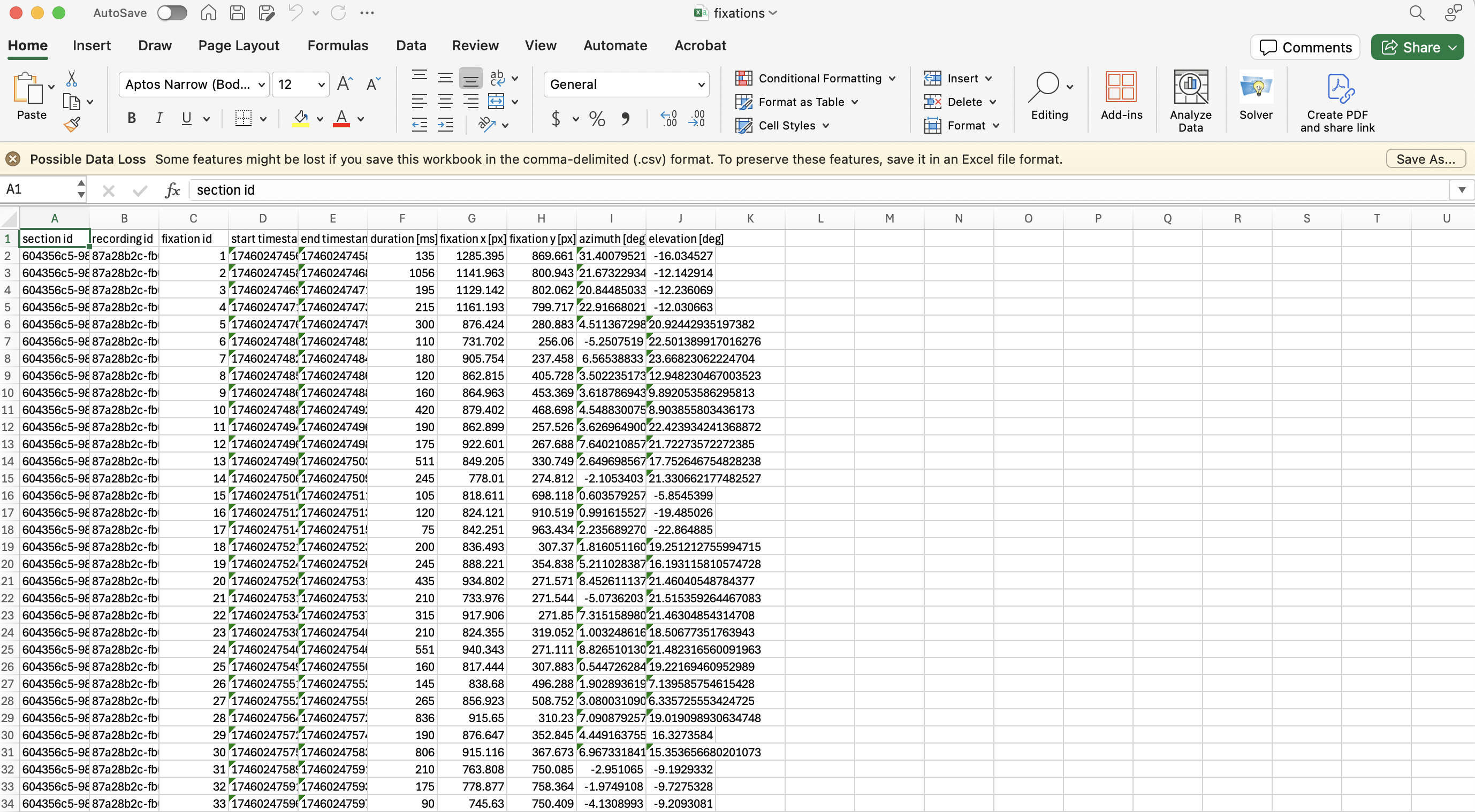Click the formula bar containing section id
Image resolution: width=1475 pixels, height=812 pixels.
coord(819,190)
